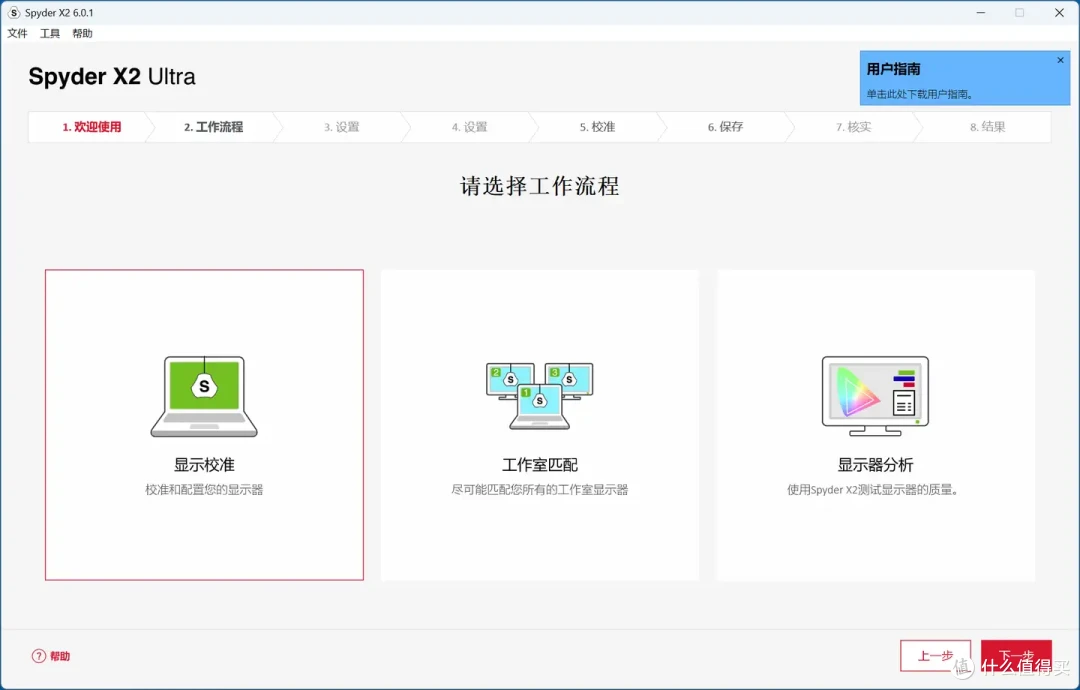Click the 上一步 back button
The height and width of the screenshot is (690, 1080).
[x=935, y=656]
